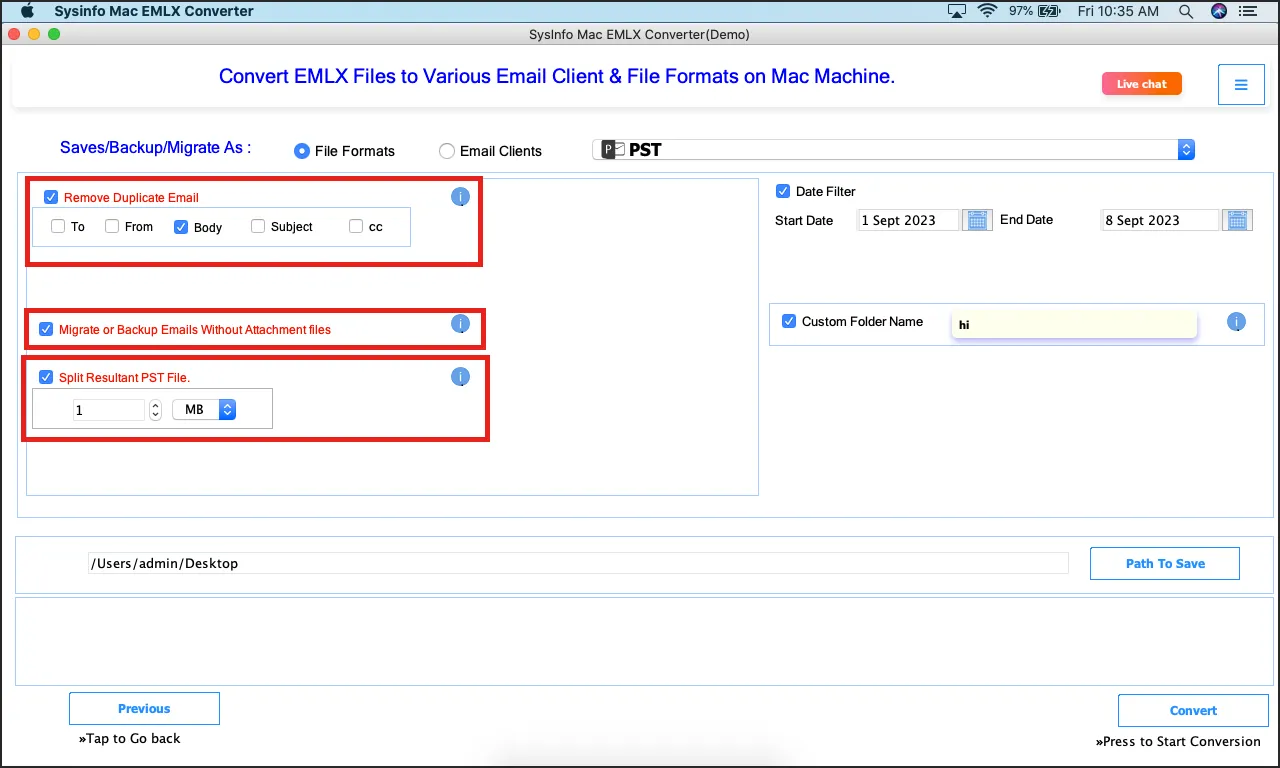Click the split size value field
Screen dimensions: 1280x768
click(109, 410)
